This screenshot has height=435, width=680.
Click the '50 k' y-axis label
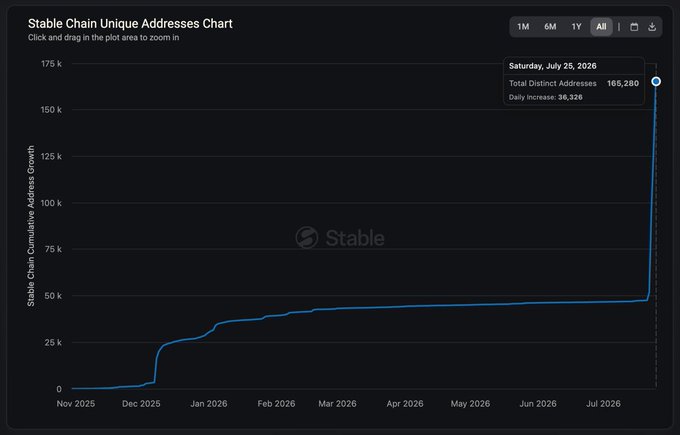click(x=53, y=296)
